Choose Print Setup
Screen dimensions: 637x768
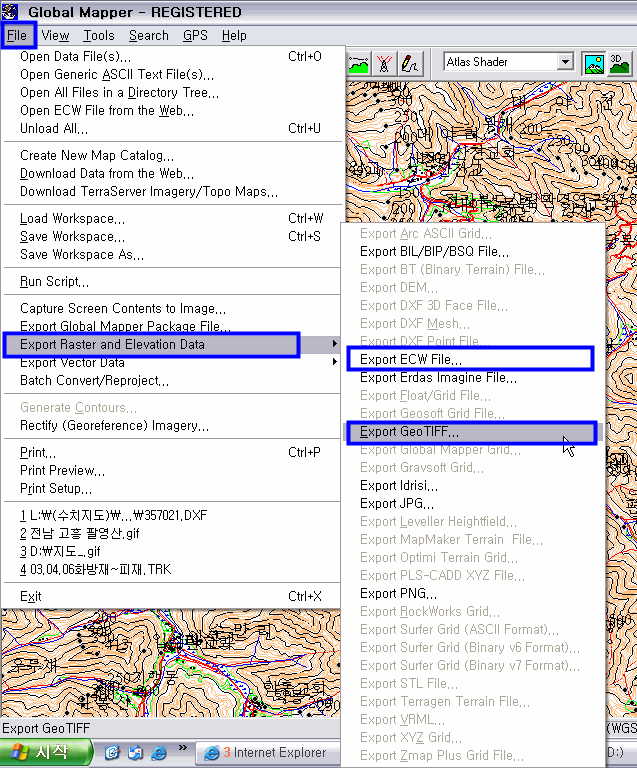(x=171, y=489)
